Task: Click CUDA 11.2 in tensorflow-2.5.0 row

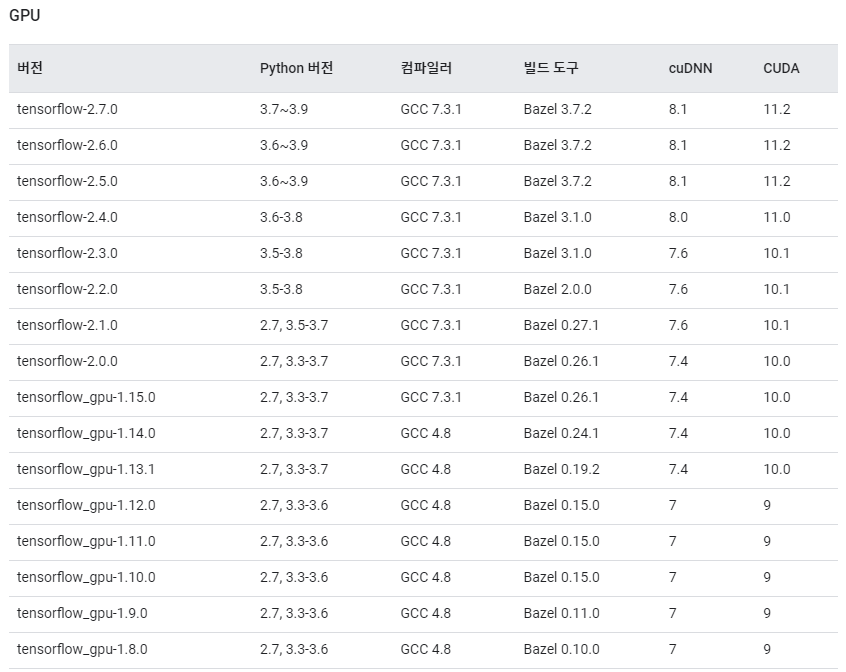Action: click(777, 181)
